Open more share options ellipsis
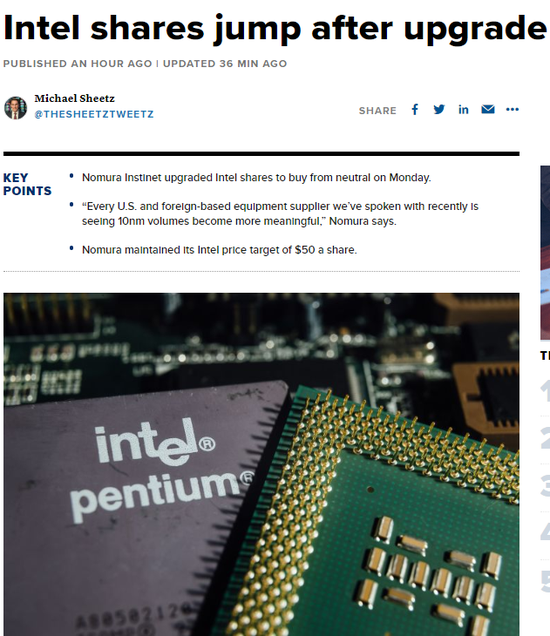The image size is (550, 636). (x=512, y=110)
